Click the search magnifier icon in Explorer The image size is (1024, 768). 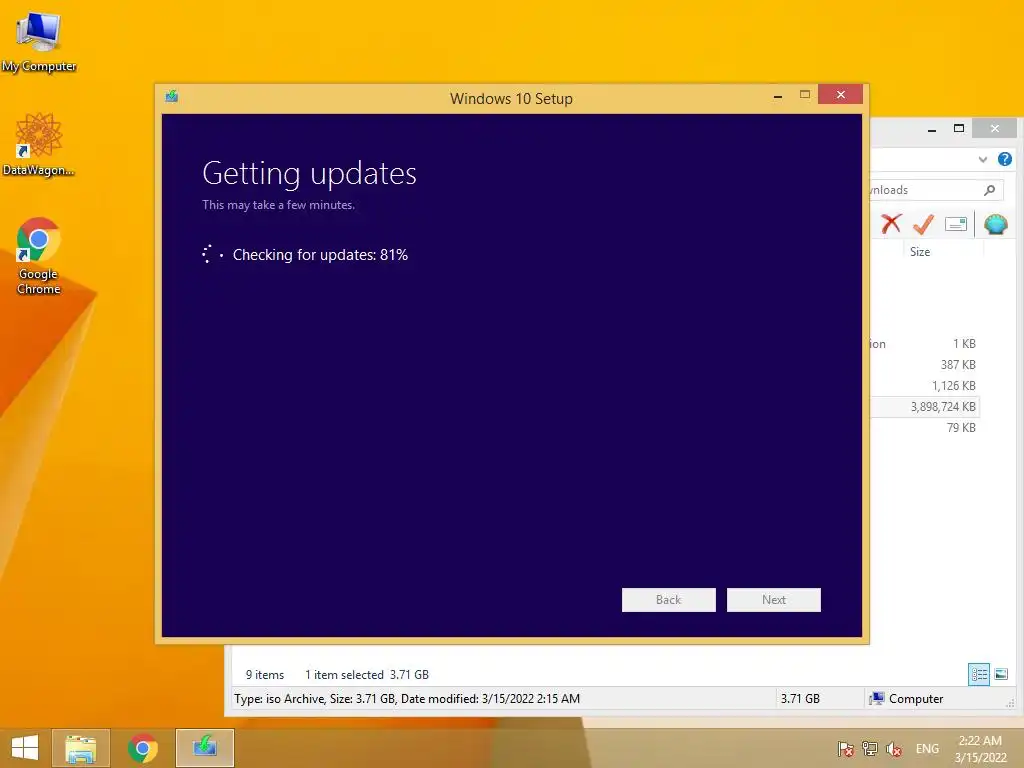989,190
